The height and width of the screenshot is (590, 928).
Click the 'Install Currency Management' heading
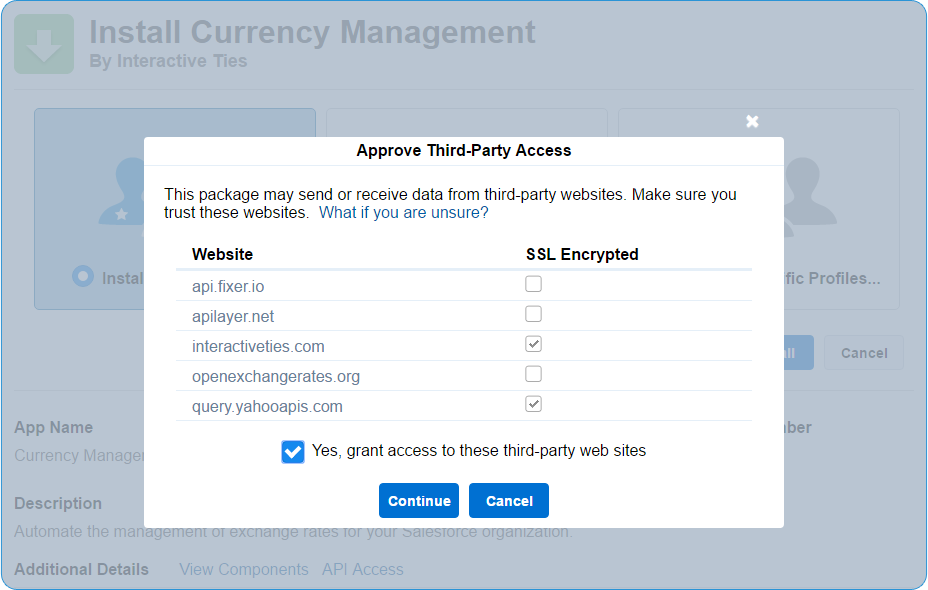click(x=312, y=33)
